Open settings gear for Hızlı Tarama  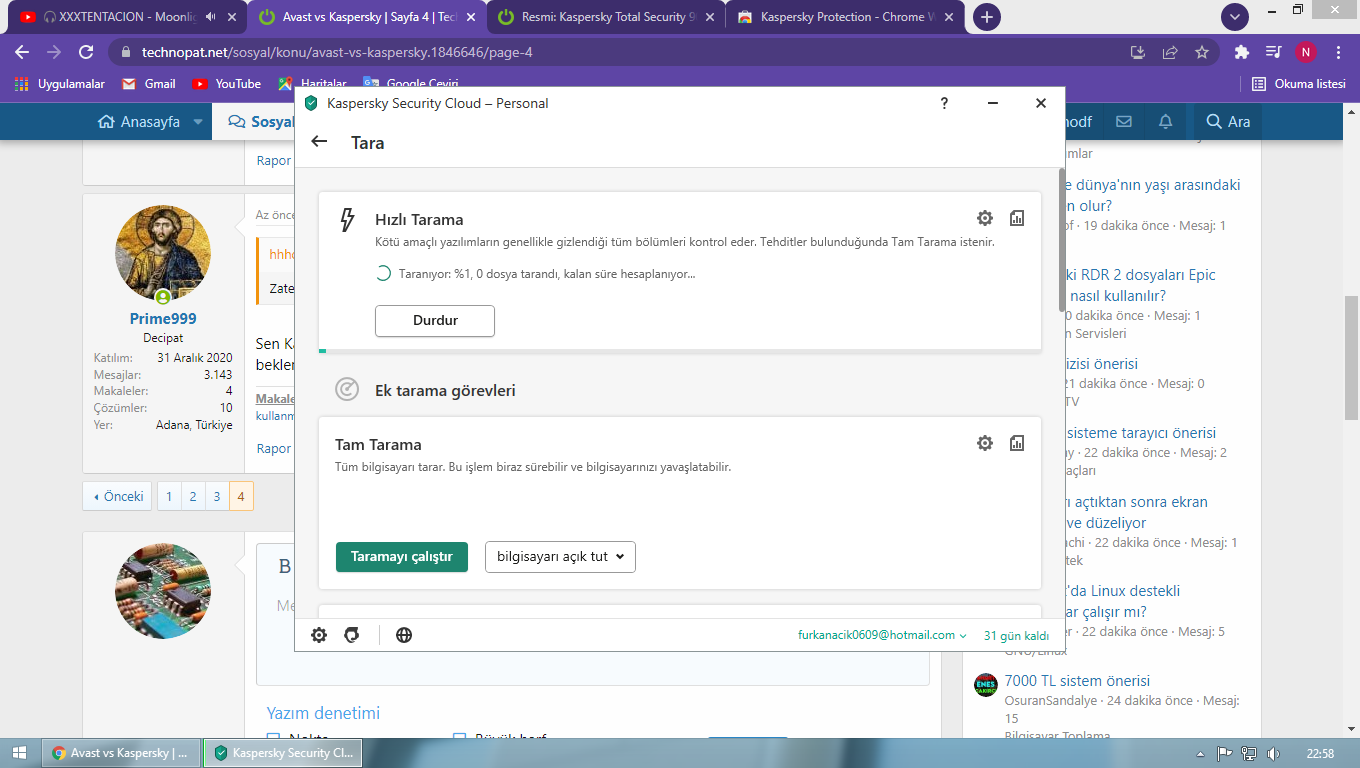click(x=985, y=218)
